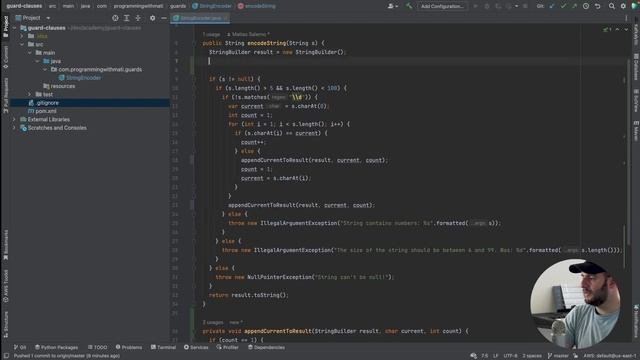Collapse the src folder
640x360 pixels.
tap(22, 44)
